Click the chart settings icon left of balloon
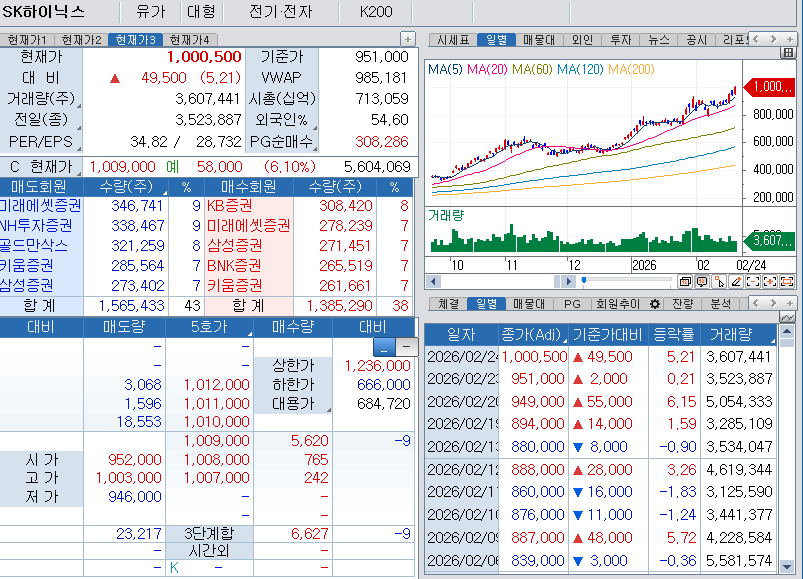This screenshot has width=803, height=579. (x=683, y=281)
